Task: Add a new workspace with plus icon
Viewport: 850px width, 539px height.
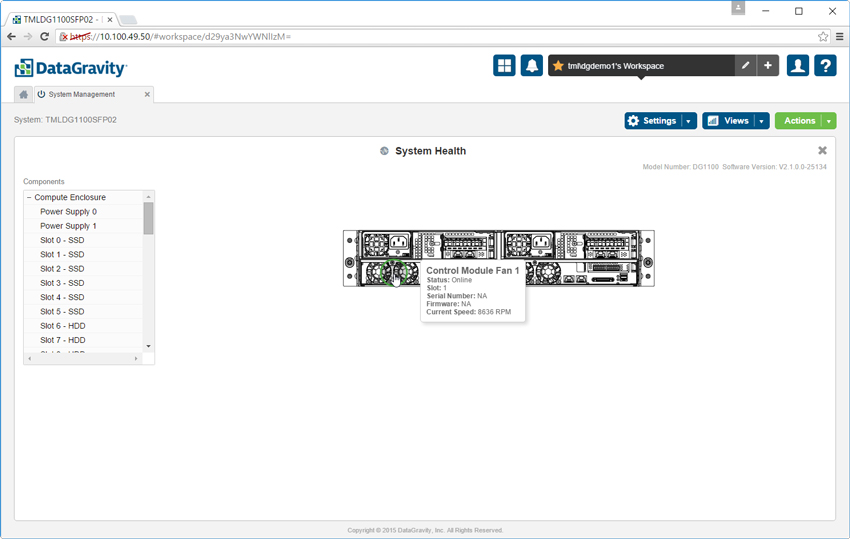Action: (768, 66)
